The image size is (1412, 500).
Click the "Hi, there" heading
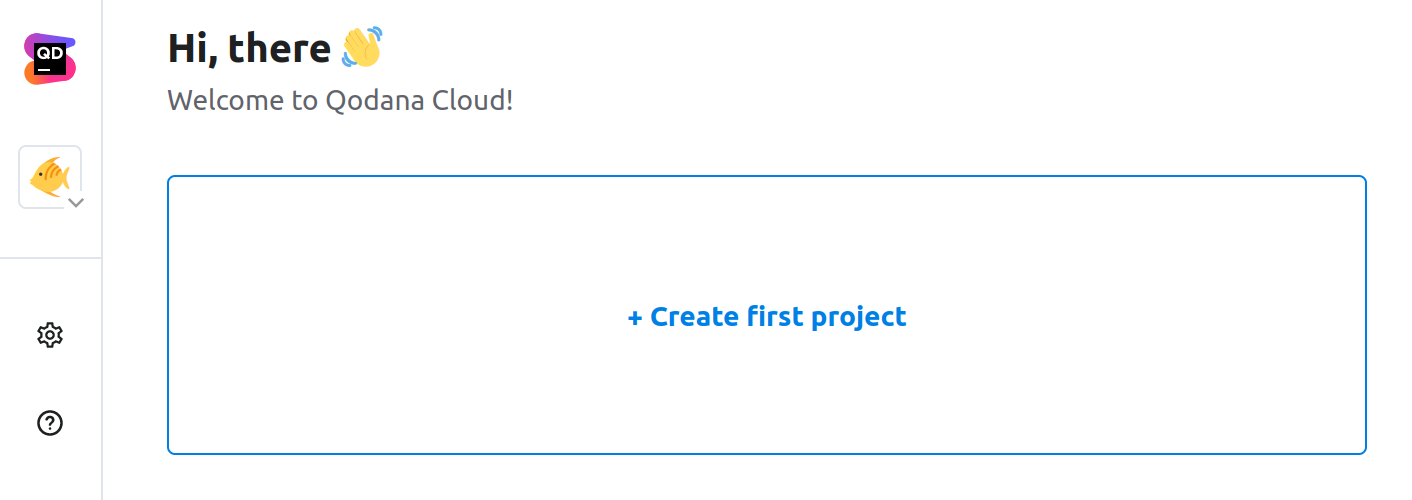tap(249, 48)
